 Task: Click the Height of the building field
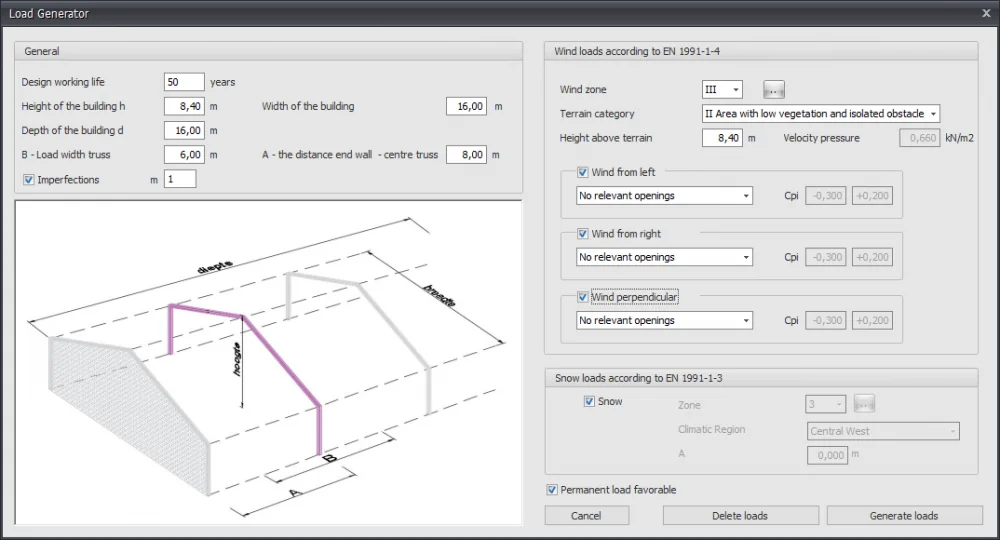pyautogui.click(x=184, y=106)
